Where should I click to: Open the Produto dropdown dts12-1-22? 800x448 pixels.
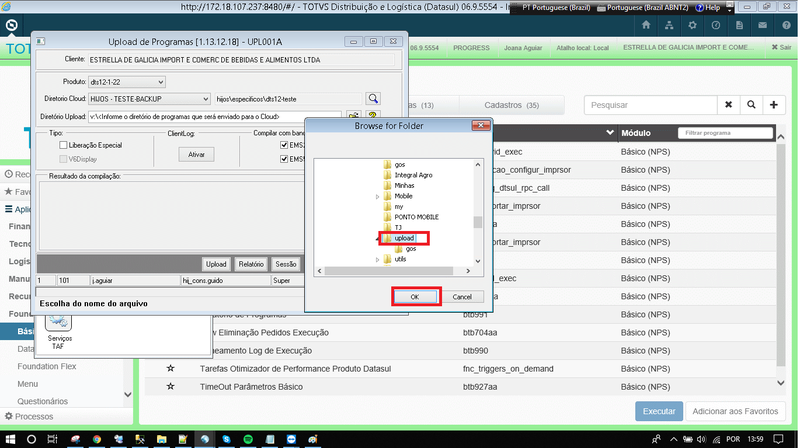click(x=127, y=82)
